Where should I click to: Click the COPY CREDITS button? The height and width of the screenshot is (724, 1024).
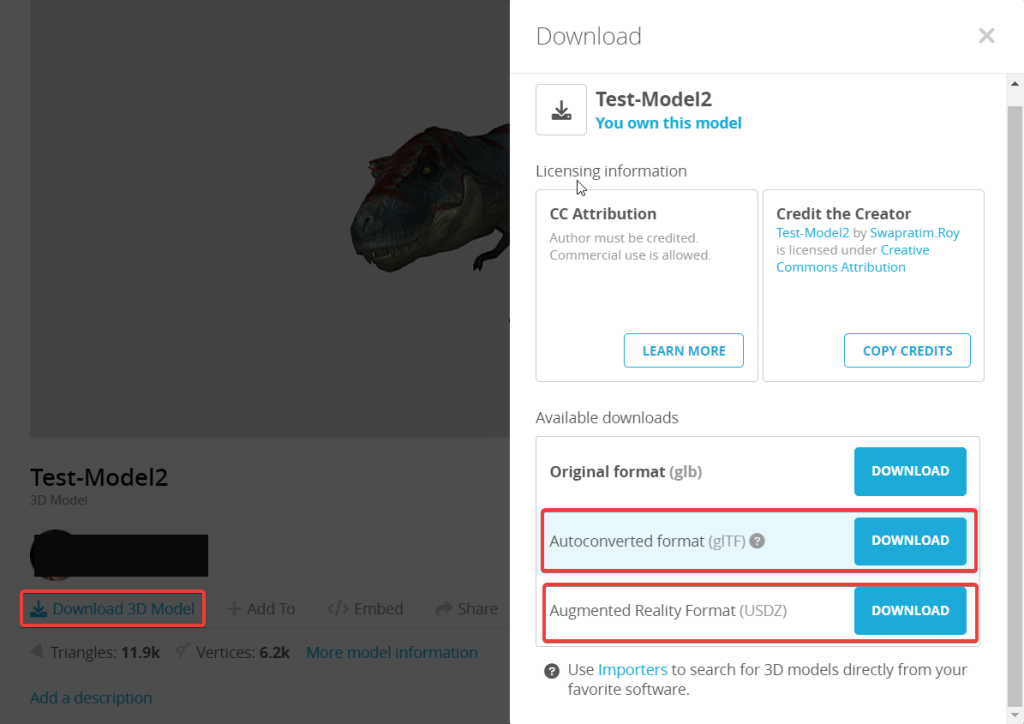[907, 351]
